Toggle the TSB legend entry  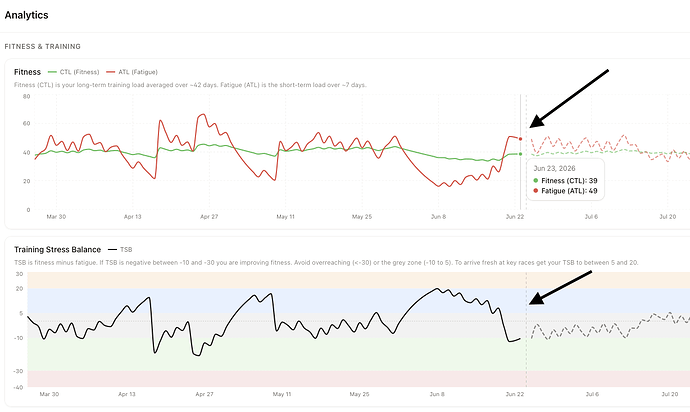(x=120, y=250)
